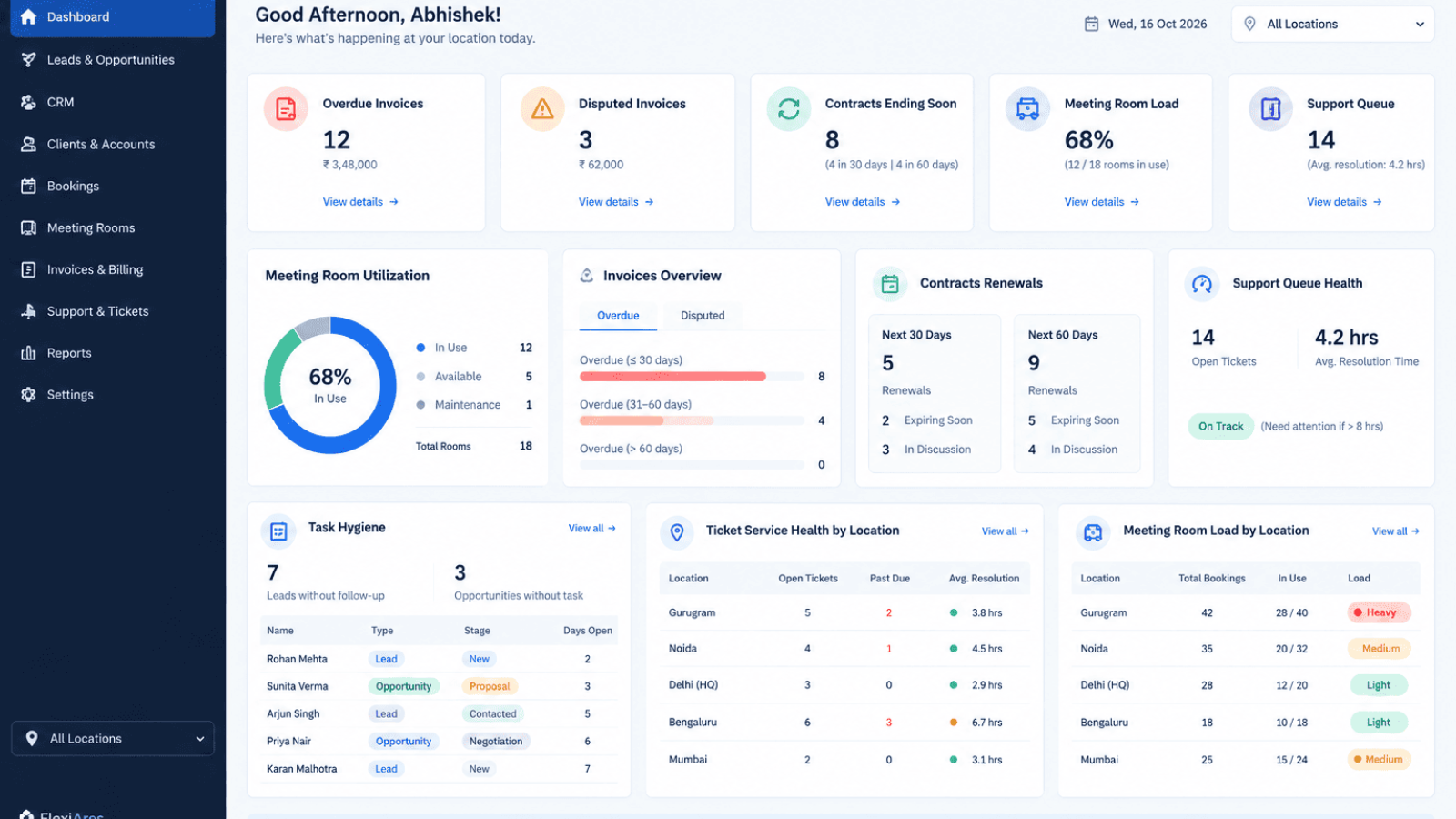View details of Meeting Room Load
This screenshot has width=1456, height=819.
point(1102,202)
